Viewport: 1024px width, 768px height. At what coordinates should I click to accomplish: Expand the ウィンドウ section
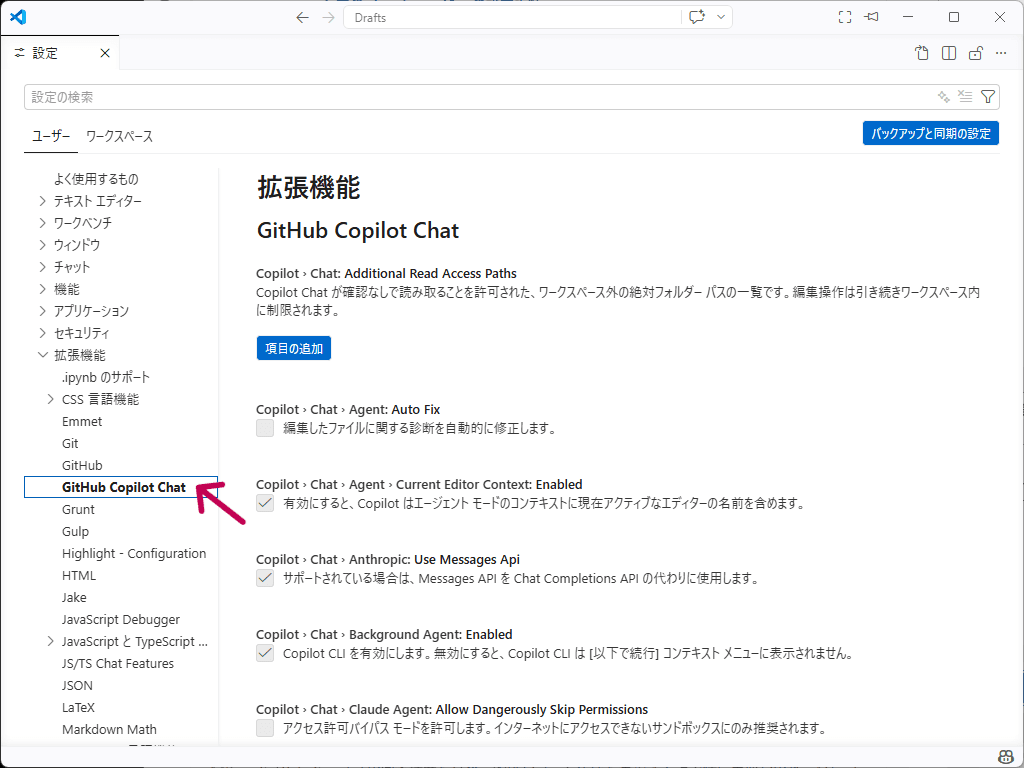(42, 245)
